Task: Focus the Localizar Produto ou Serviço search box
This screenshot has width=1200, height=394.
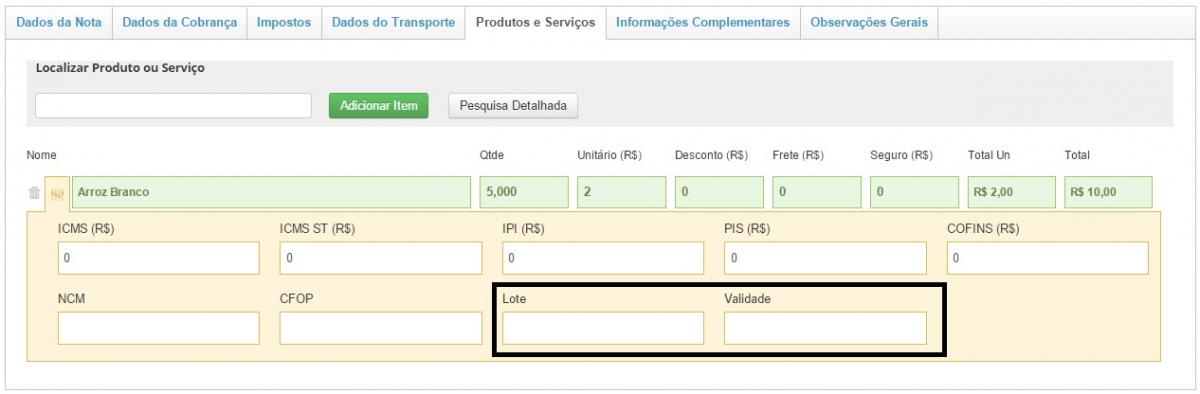Action: click(x=174, y=105)
